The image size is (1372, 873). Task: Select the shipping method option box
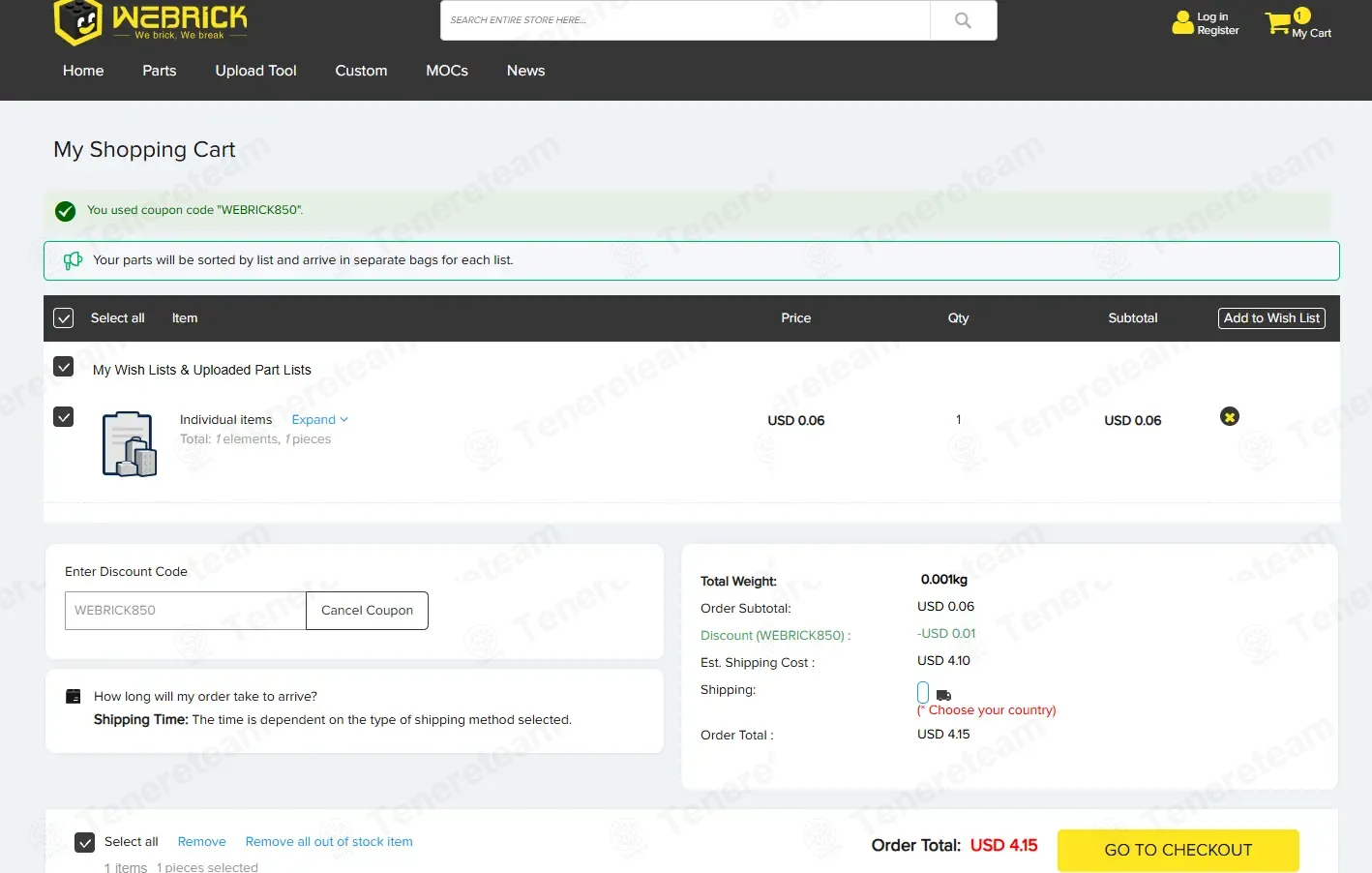tap(923, 692)
